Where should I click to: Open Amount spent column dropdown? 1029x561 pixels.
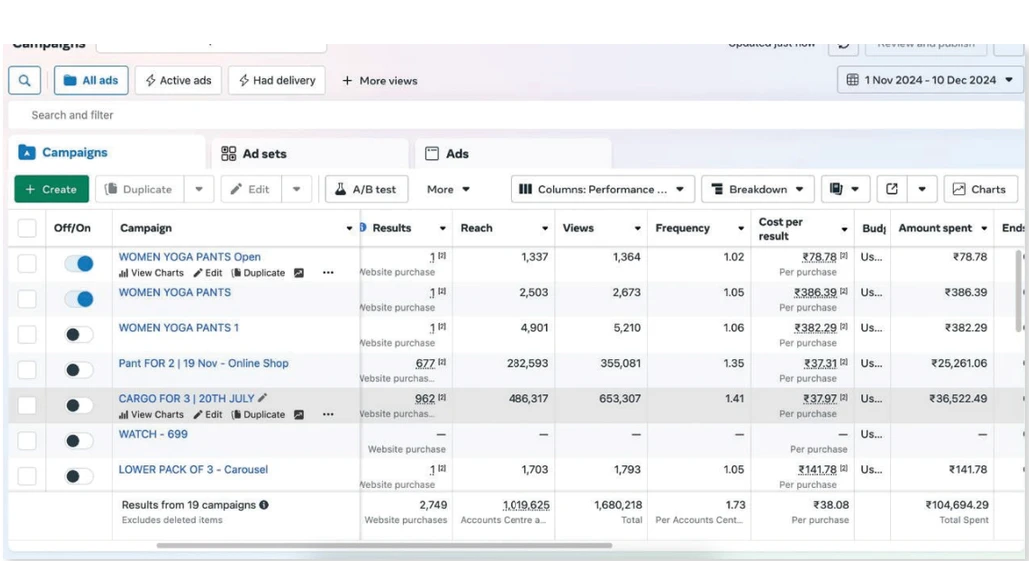pyautogui.click(x=984, y=228)
